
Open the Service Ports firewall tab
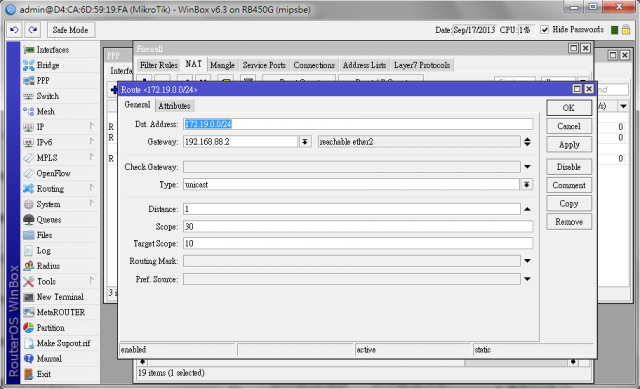(x=264, y=65)
